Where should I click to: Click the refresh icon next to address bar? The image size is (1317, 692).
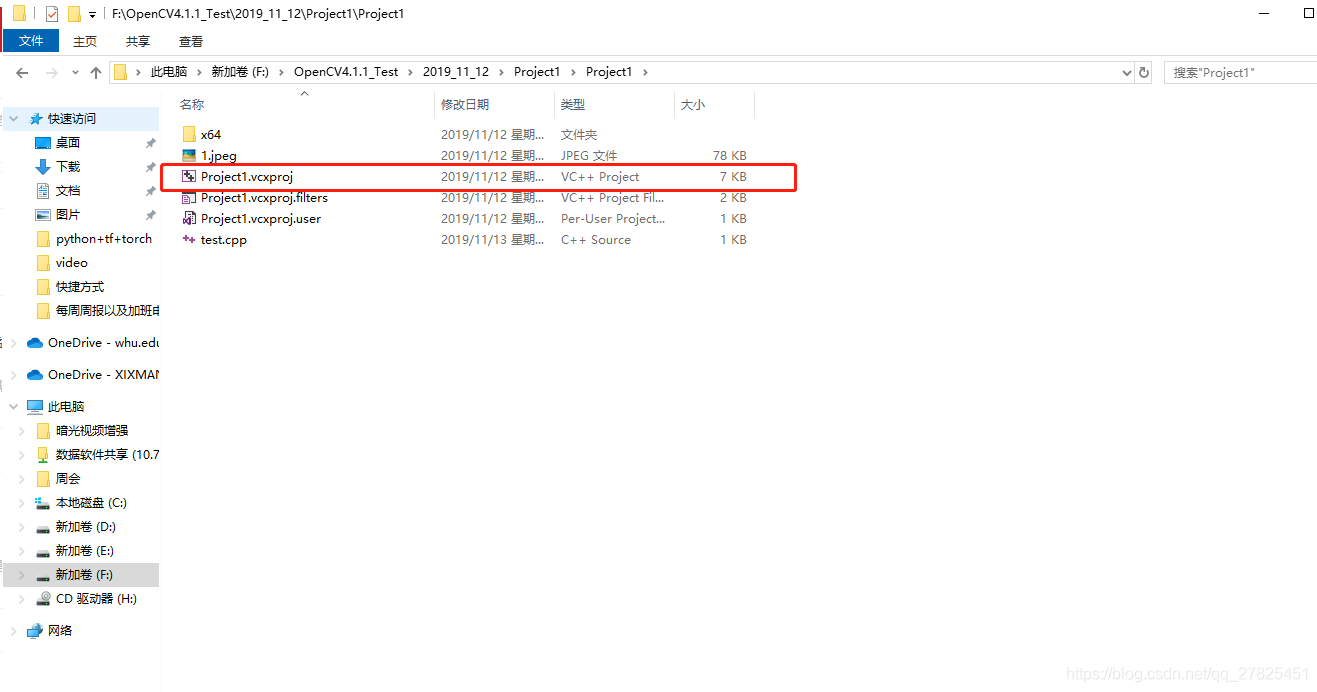click(1143, 71)
